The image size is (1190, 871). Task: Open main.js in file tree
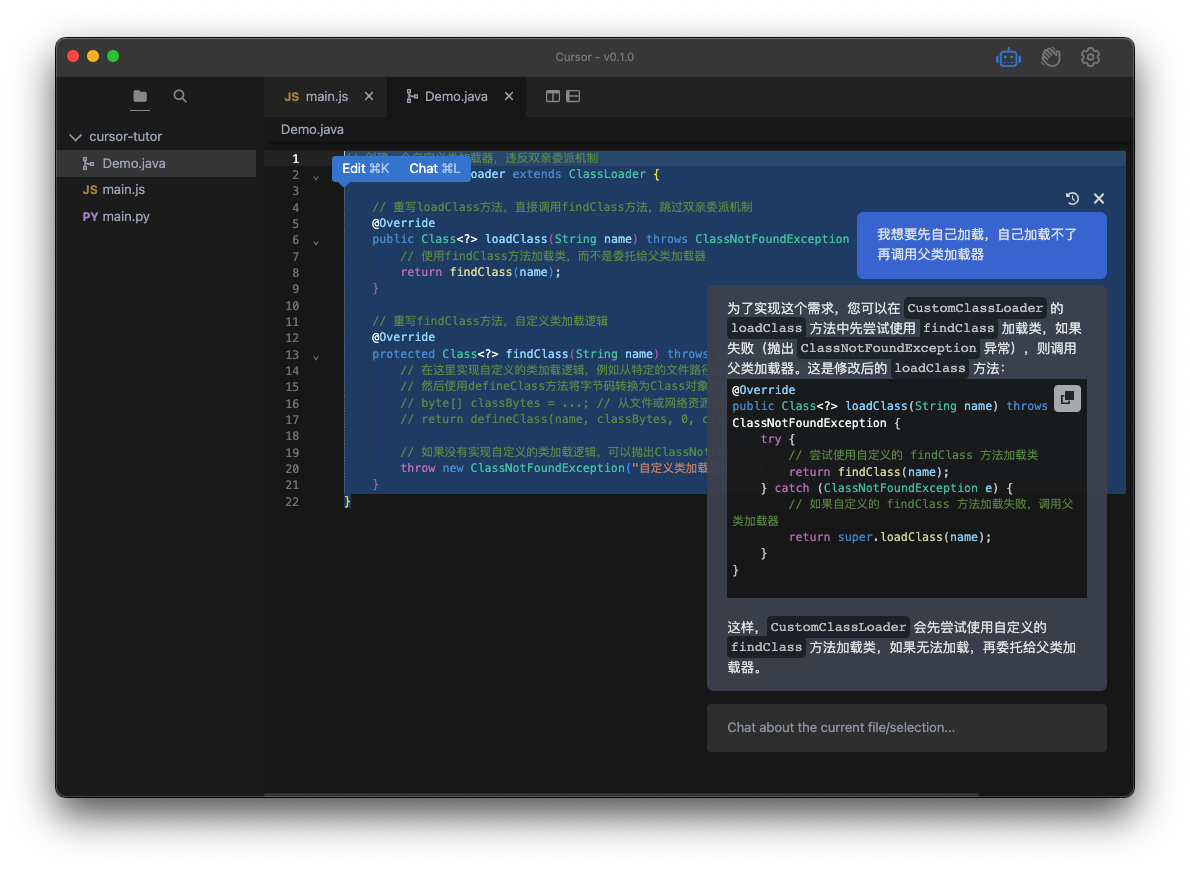tap(156, 190)
